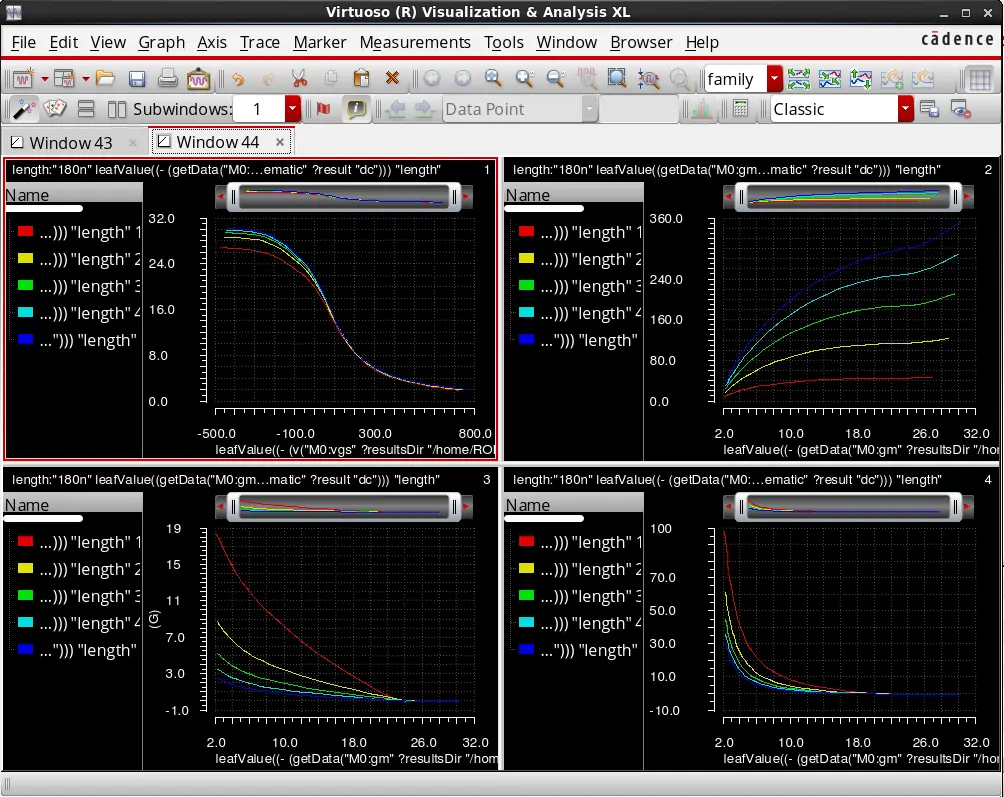The image size is (1004, 797).
Task: Click the zoom strip slider in subwindow 2
Action: click(x=848, y=197)
